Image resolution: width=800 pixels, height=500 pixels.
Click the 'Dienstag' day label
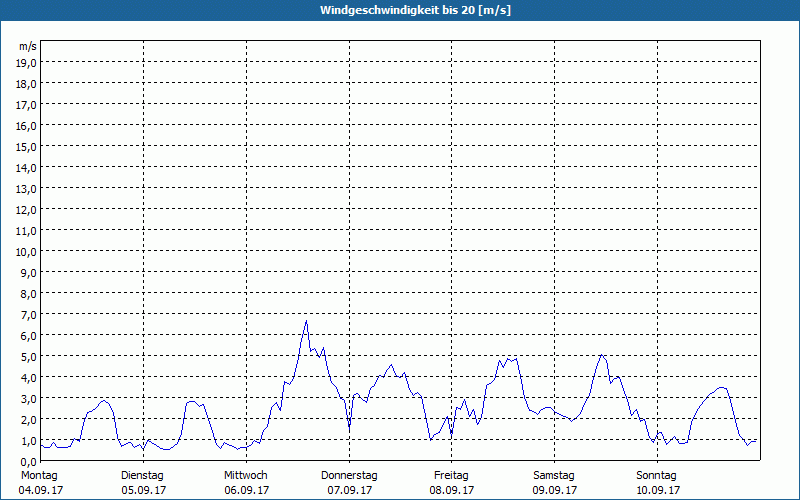point(142,476)
